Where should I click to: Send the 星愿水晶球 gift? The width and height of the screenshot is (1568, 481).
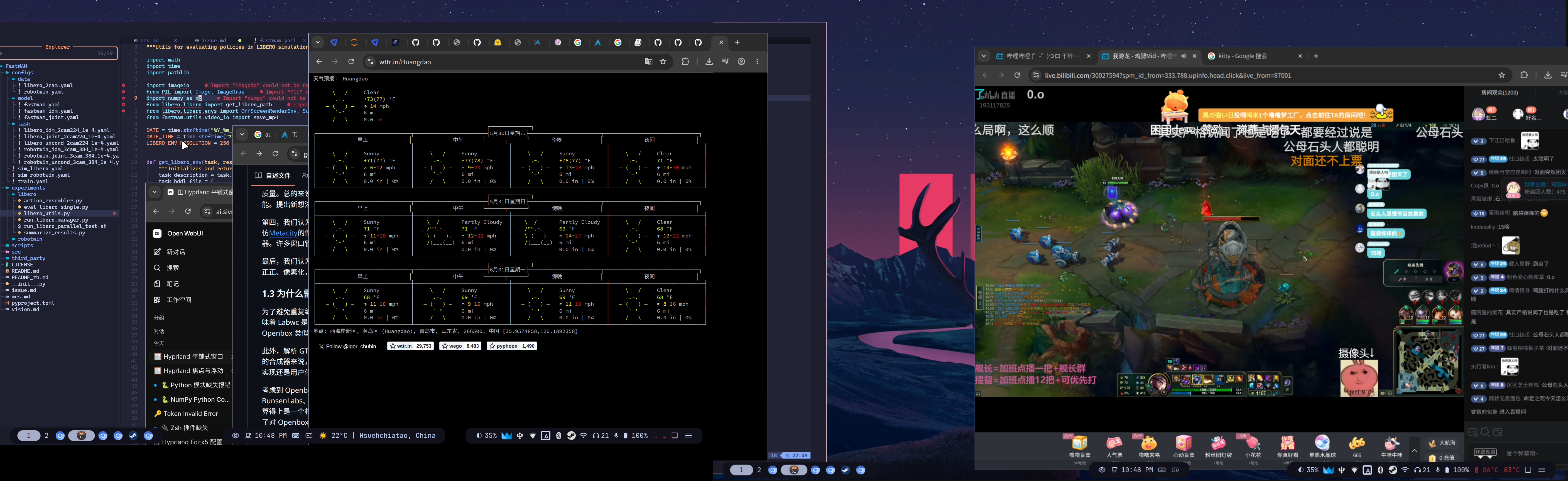pos(1322,446)
